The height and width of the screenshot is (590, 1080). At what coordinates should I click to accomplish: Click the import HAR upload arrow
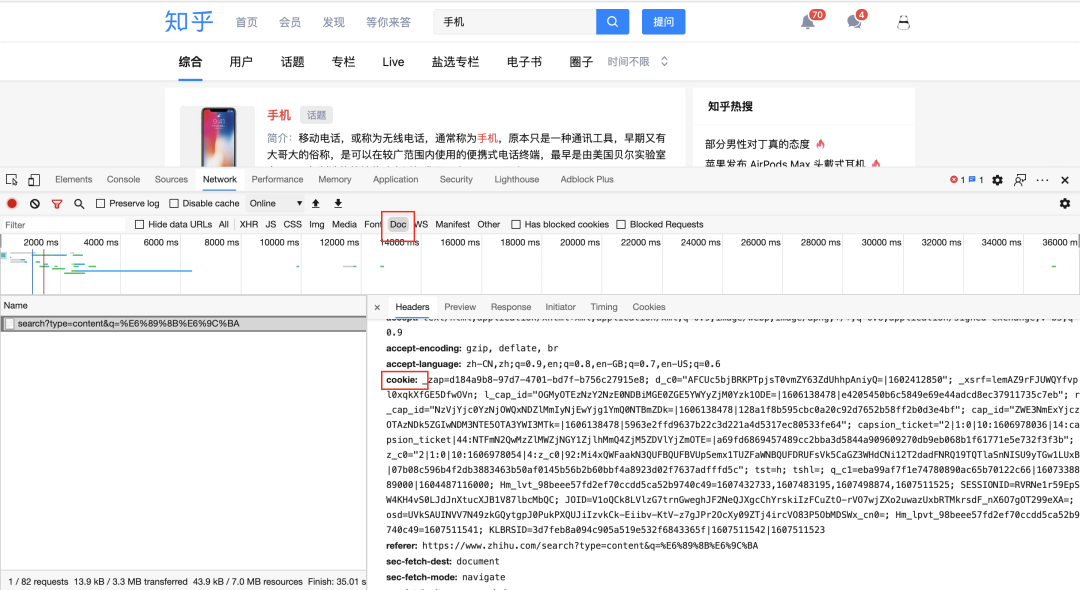tap(315, 204)
